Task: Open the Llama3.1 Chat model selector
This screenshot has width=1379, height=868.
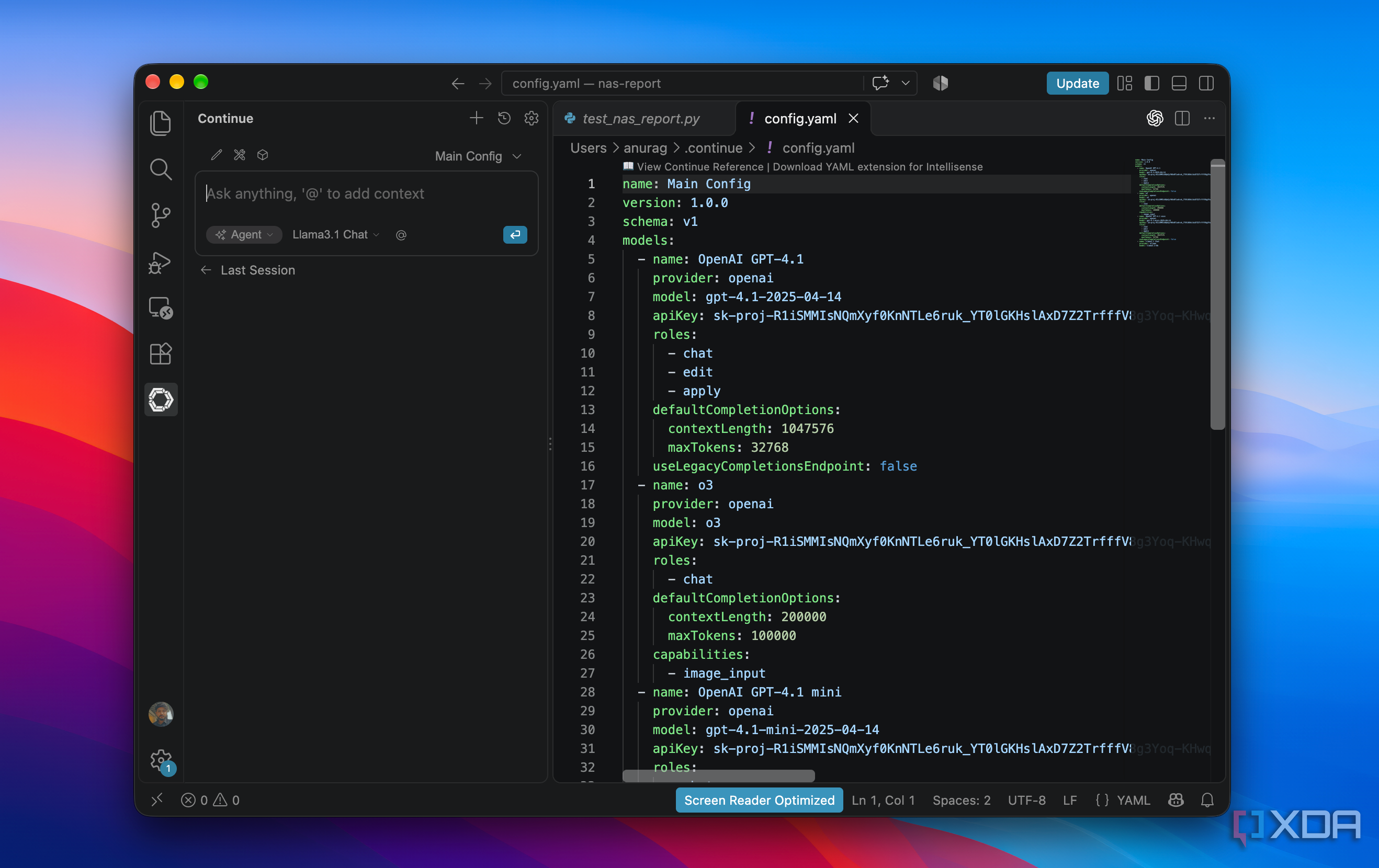Action: coord(336,235)
